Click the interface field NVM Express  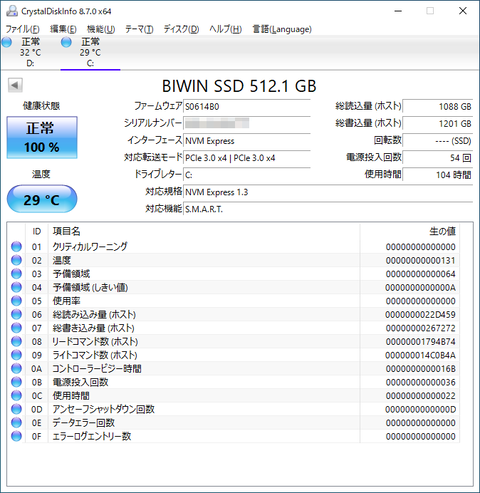pos(247,141)
